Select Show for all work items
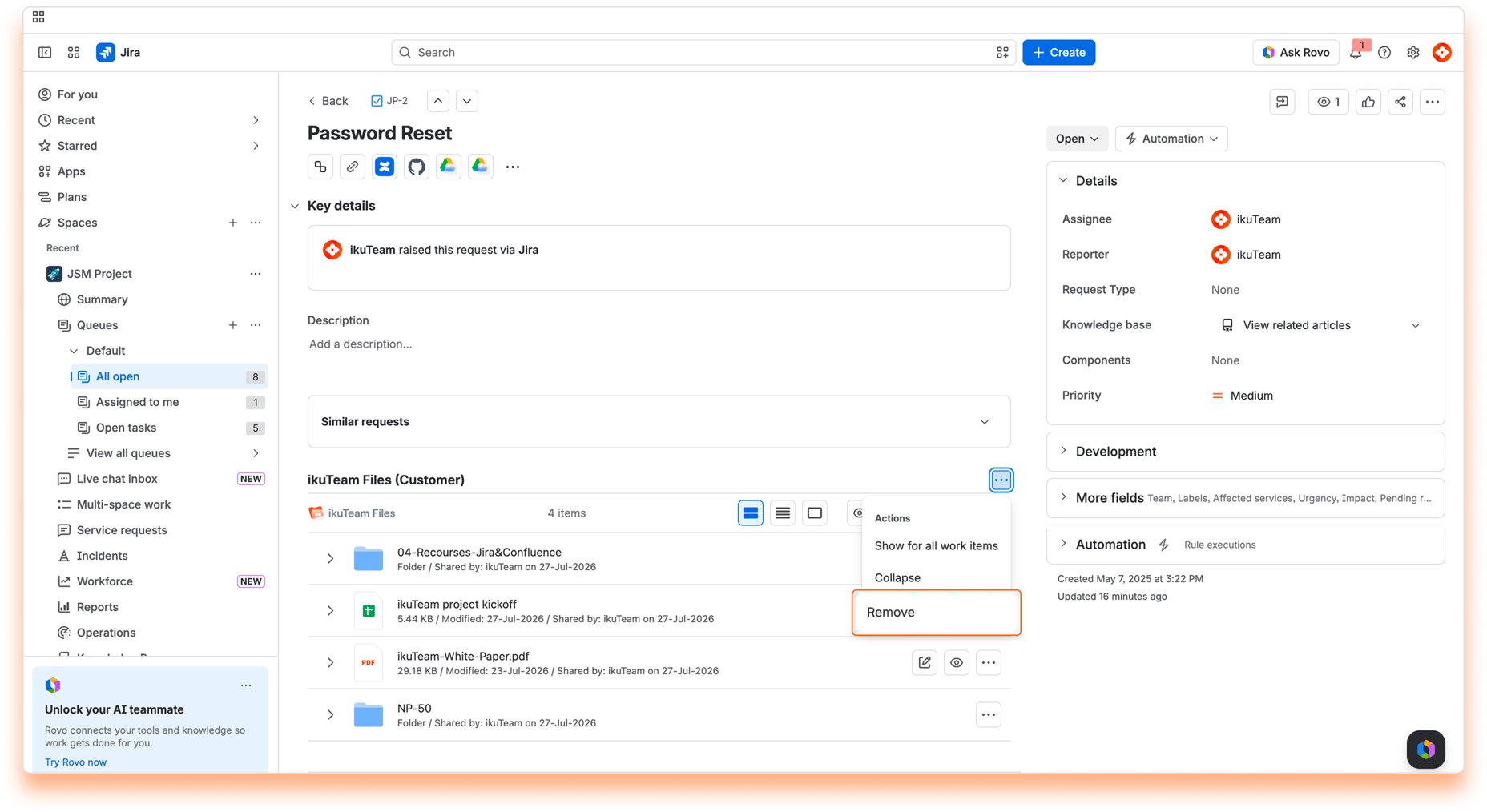Screen dimensions: 1487x812 pos(936,546)
